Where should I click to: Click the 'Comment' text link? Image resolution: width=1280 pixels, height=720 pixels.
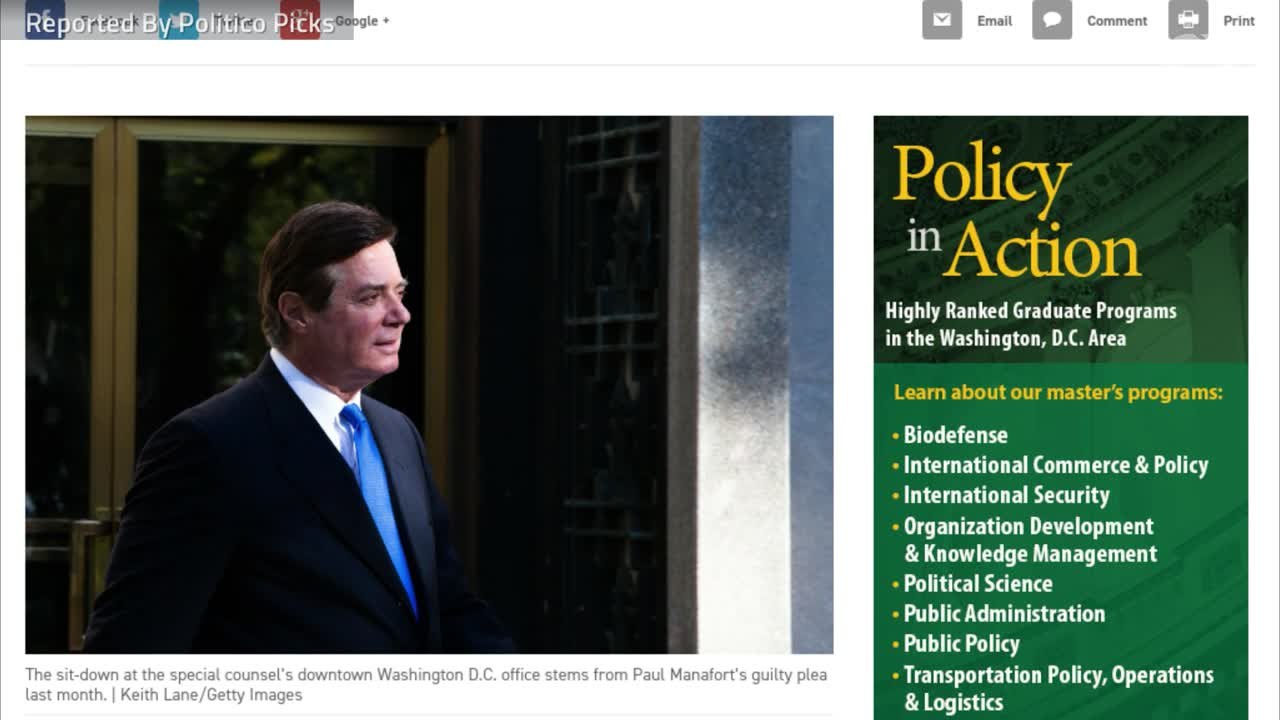pyautogui.click(x=1117, y=21)
